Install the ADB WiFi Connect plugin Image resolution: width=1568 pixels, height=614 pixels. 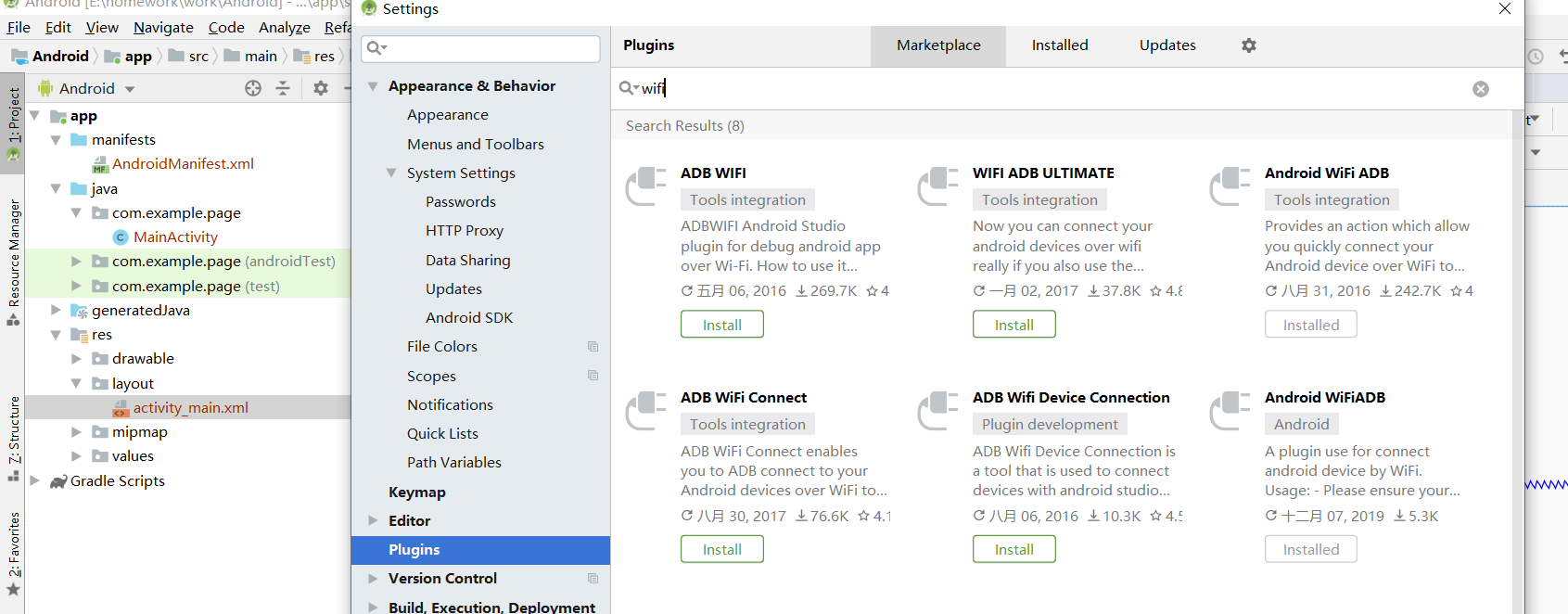[722, 549]
